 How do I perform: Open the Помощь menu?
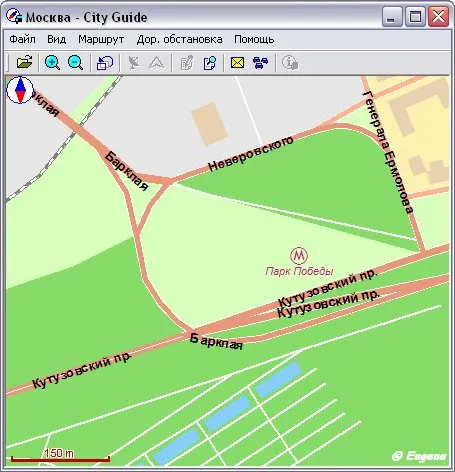click(x=254, y=39)
